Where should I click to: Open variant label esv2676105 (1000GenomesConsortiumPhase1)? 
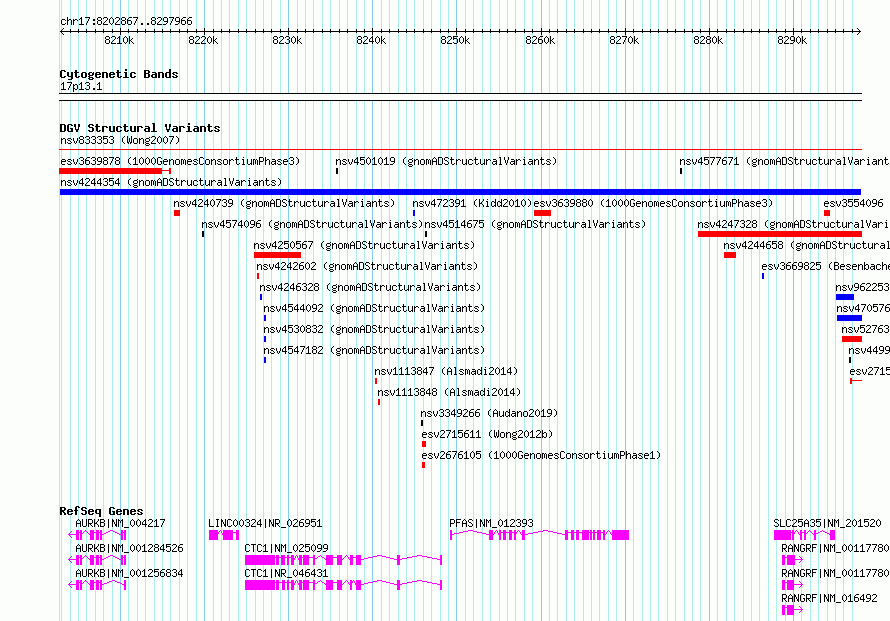click(541, 455)
